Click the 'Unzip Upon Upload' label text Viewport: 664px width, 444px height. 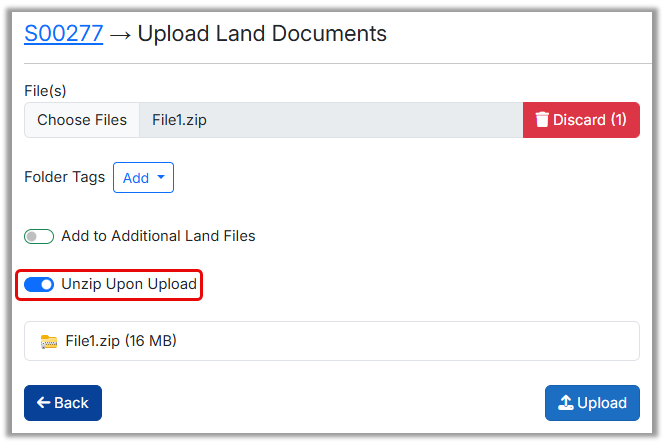(x=128, y=284)
